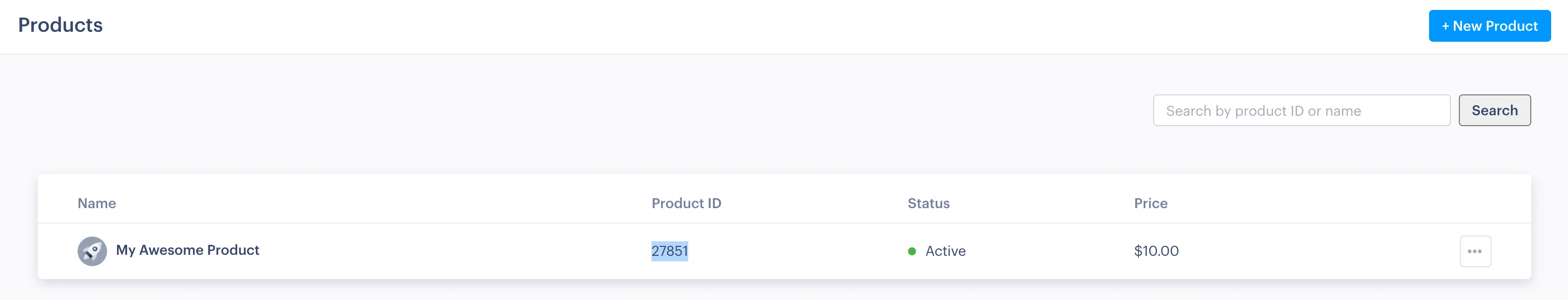The image size is (1568, 300).
Task: Select the product table row
Action: tap(487, 250)
